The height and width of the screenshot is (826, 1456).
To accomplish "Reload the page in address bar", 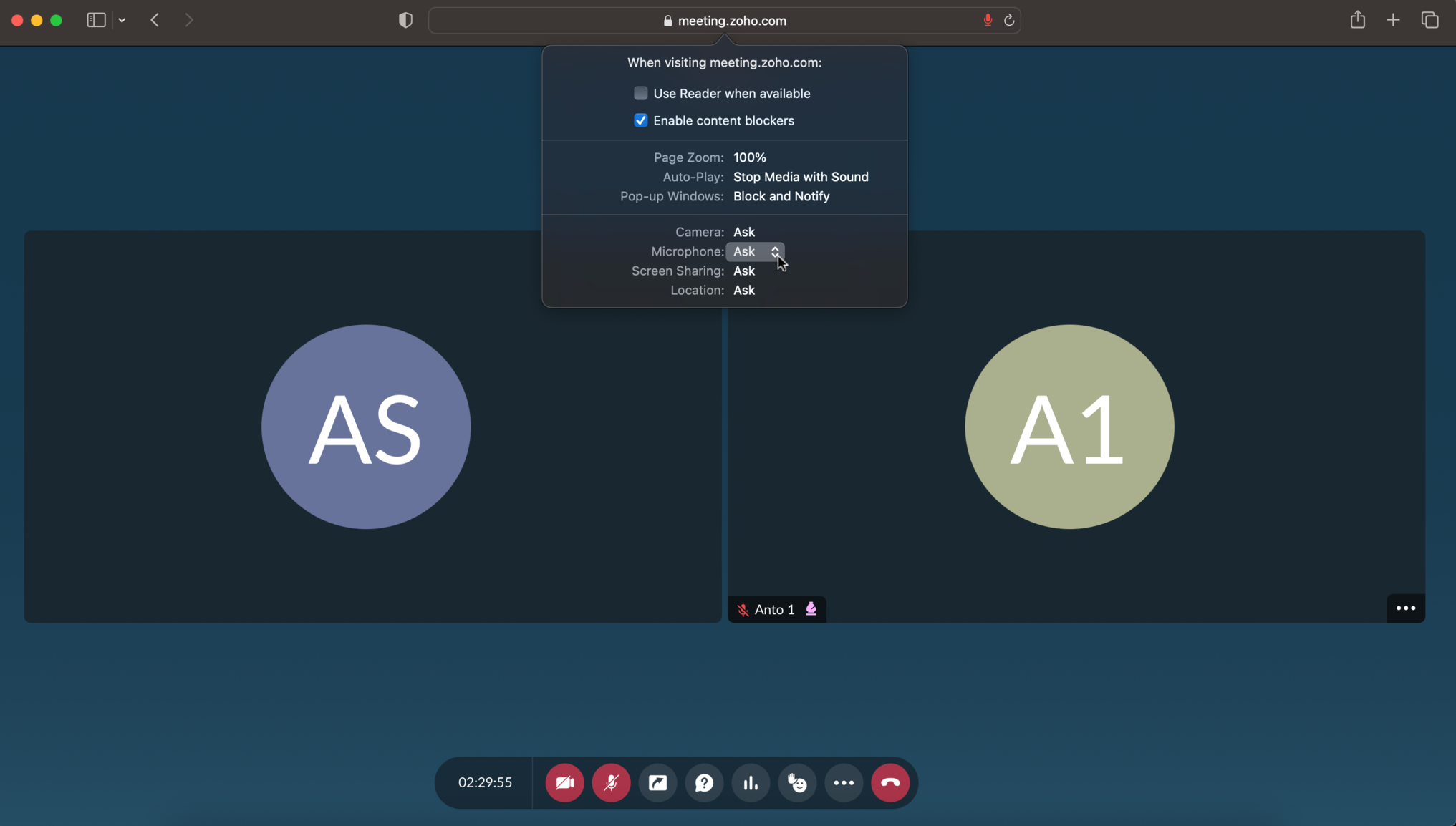I will pos(1008,20).
